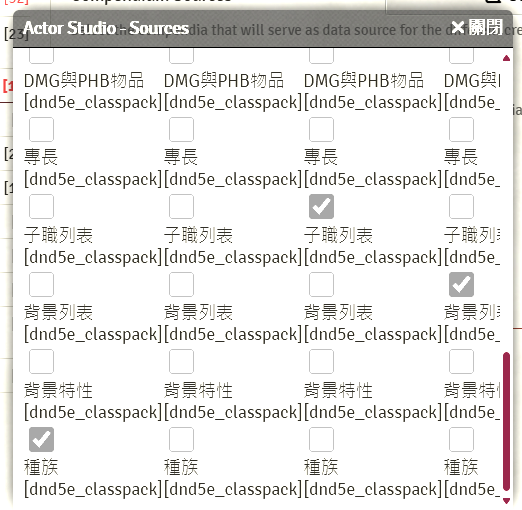This screenshot has height=510, width=522.
Task: Click the 子職列表 label in the second column
Action: pos(198,235)
